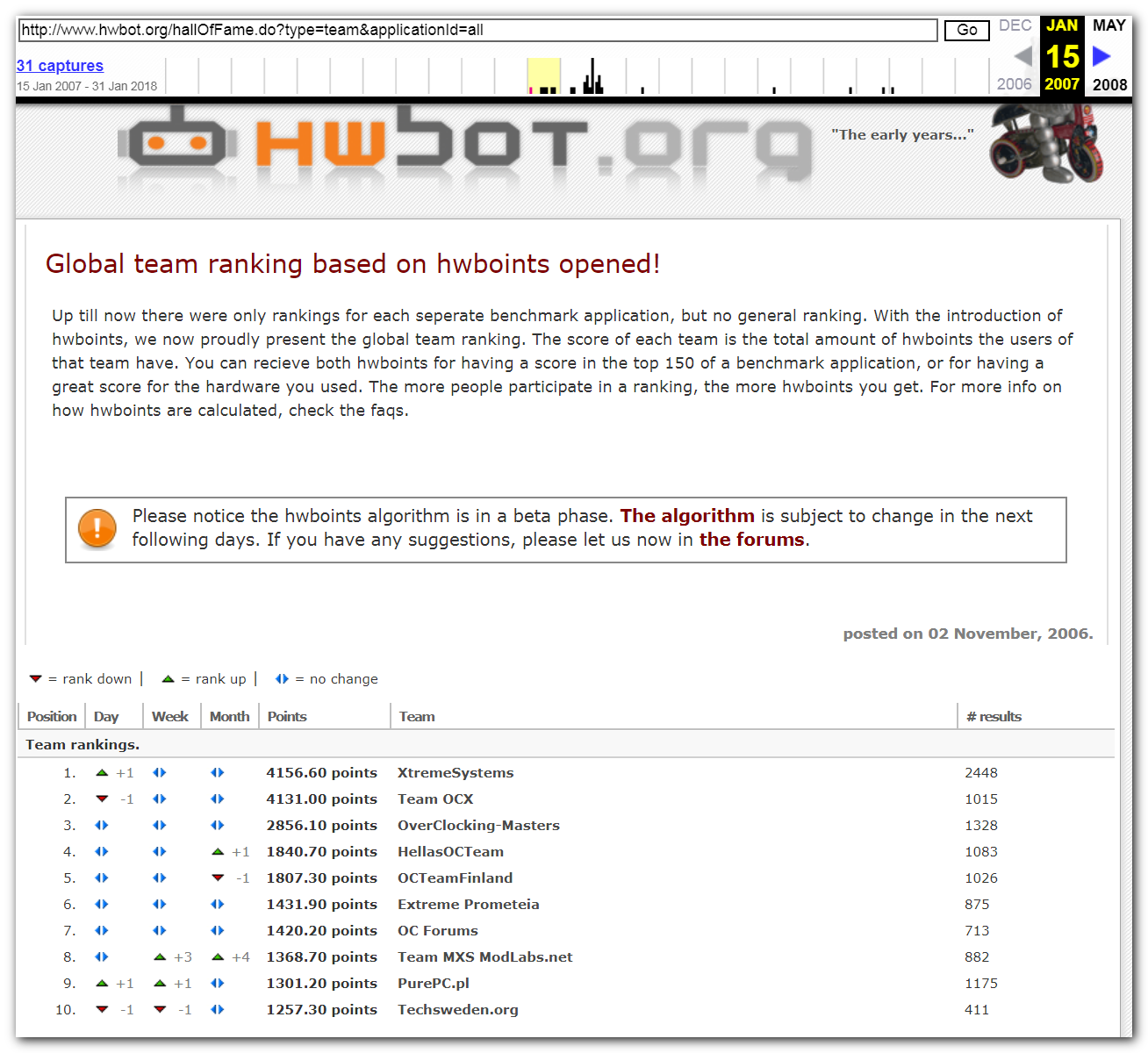
Task: Click the red rank down legend icon
Action: 36,678
